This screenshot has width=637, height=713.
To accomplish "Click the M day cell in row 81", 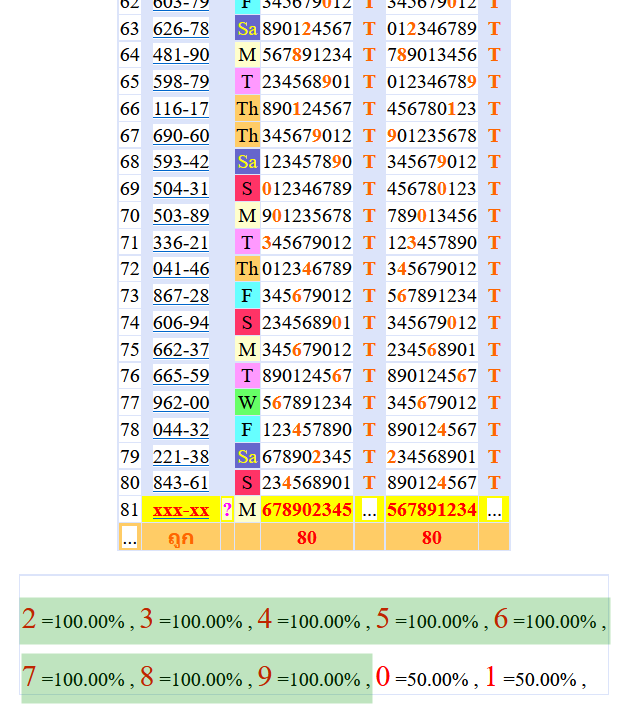I will click(x=247, y=510).
